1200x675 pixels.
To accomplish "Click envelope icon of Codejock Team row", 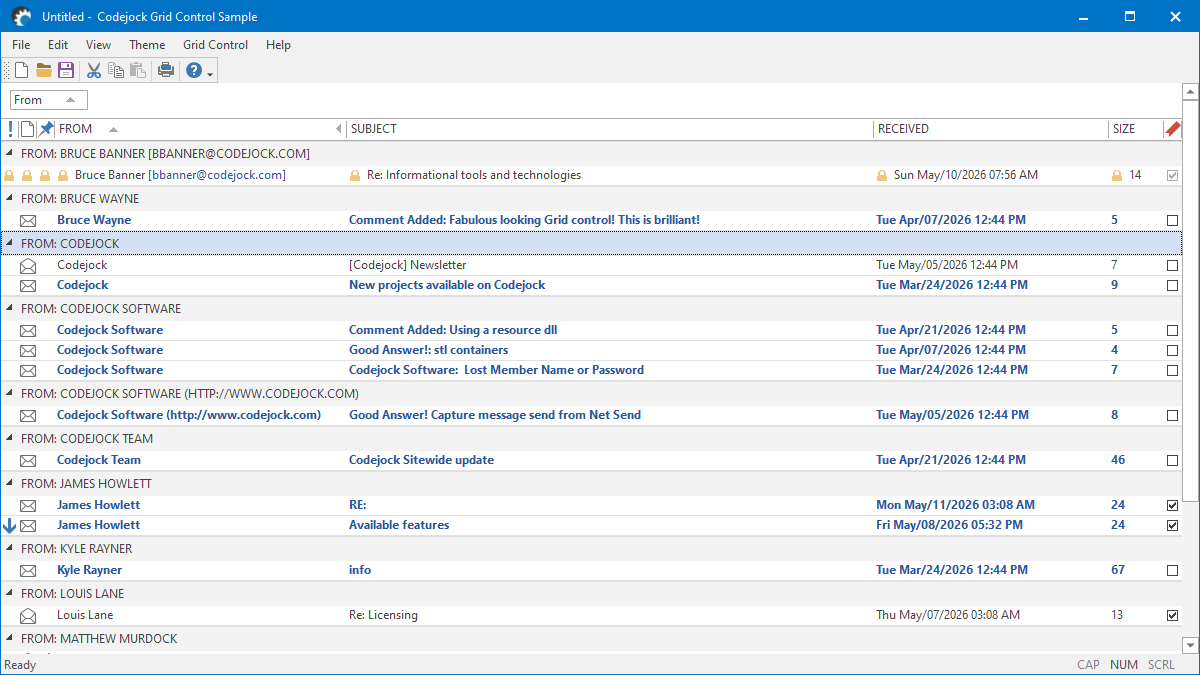I will (x=28, y=460).
